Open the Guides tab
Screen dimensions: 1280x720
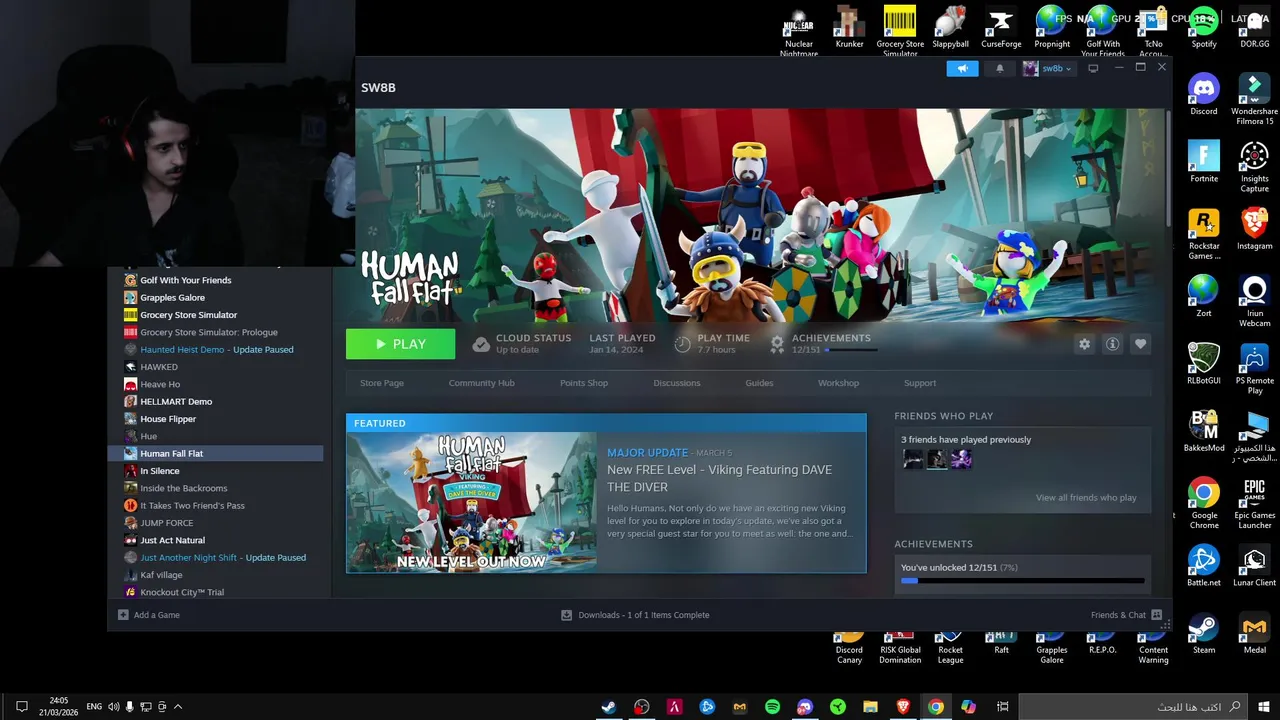(x=759, y=383)
